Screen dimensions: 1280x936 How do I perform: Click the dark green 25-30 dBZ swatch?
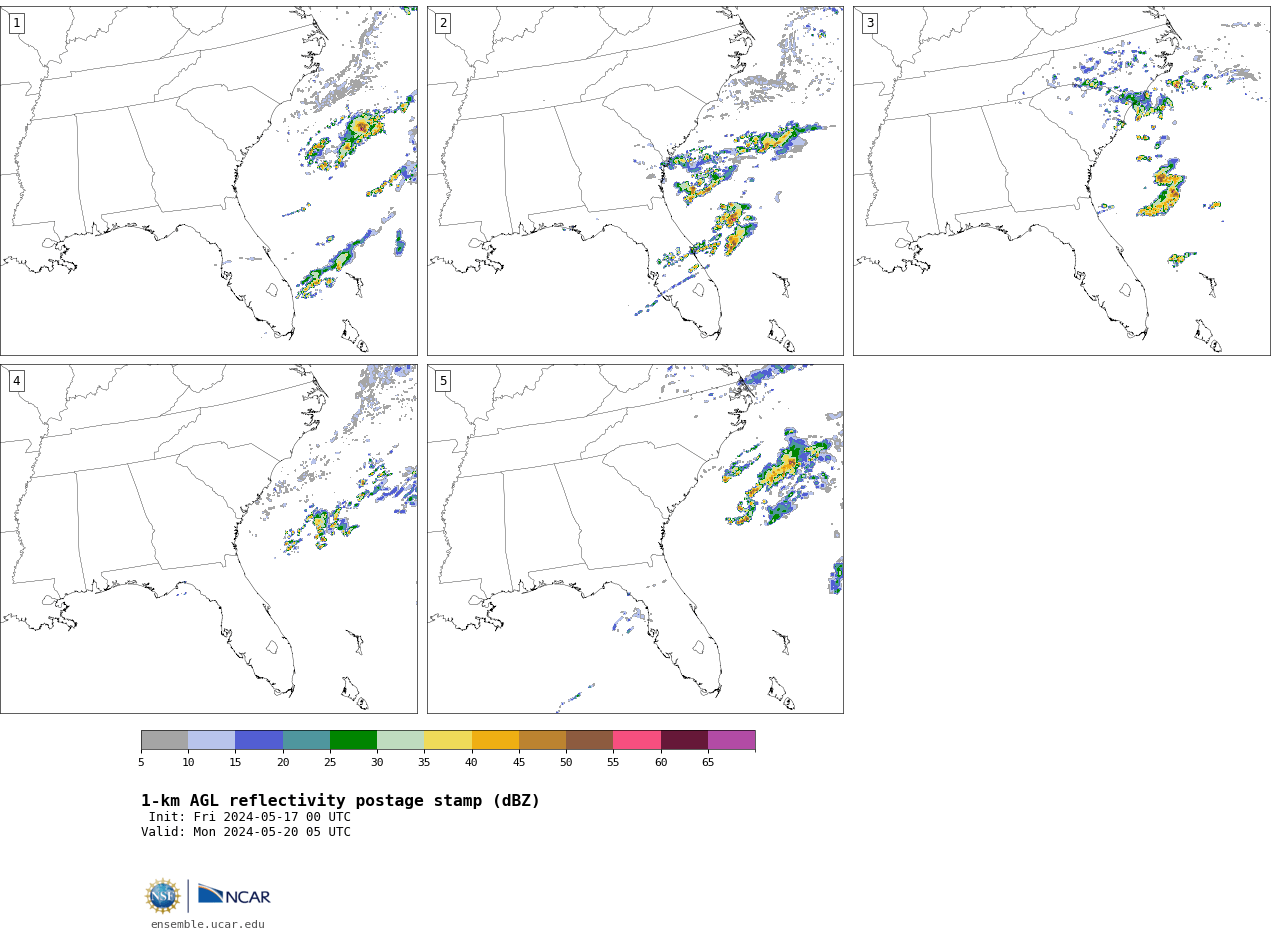353,740
